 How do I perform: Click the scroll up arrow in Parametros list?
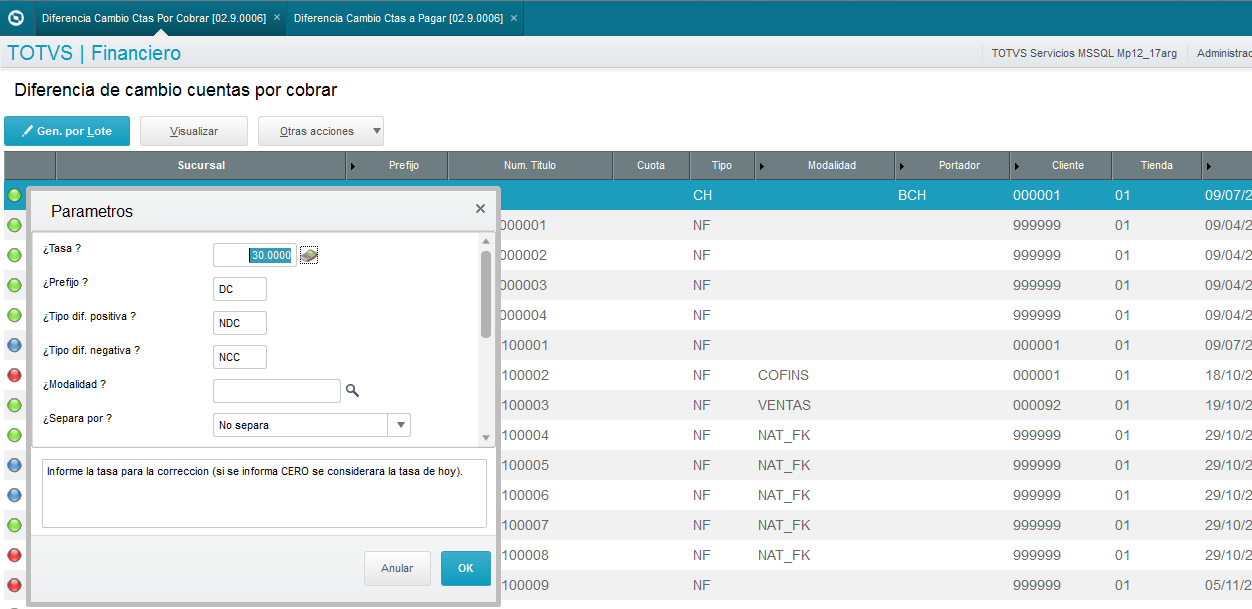click(486, 241)
